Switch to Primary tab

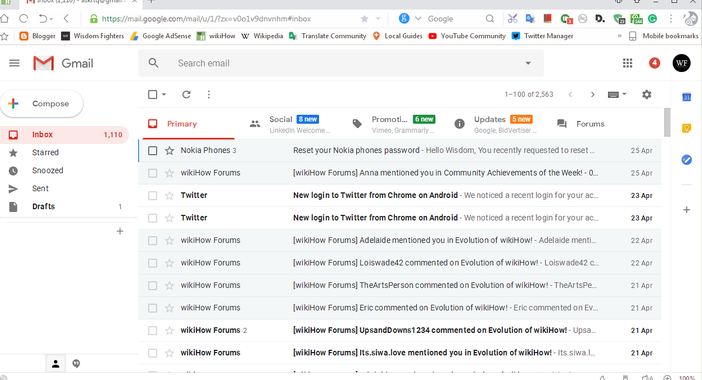(187, 124)
